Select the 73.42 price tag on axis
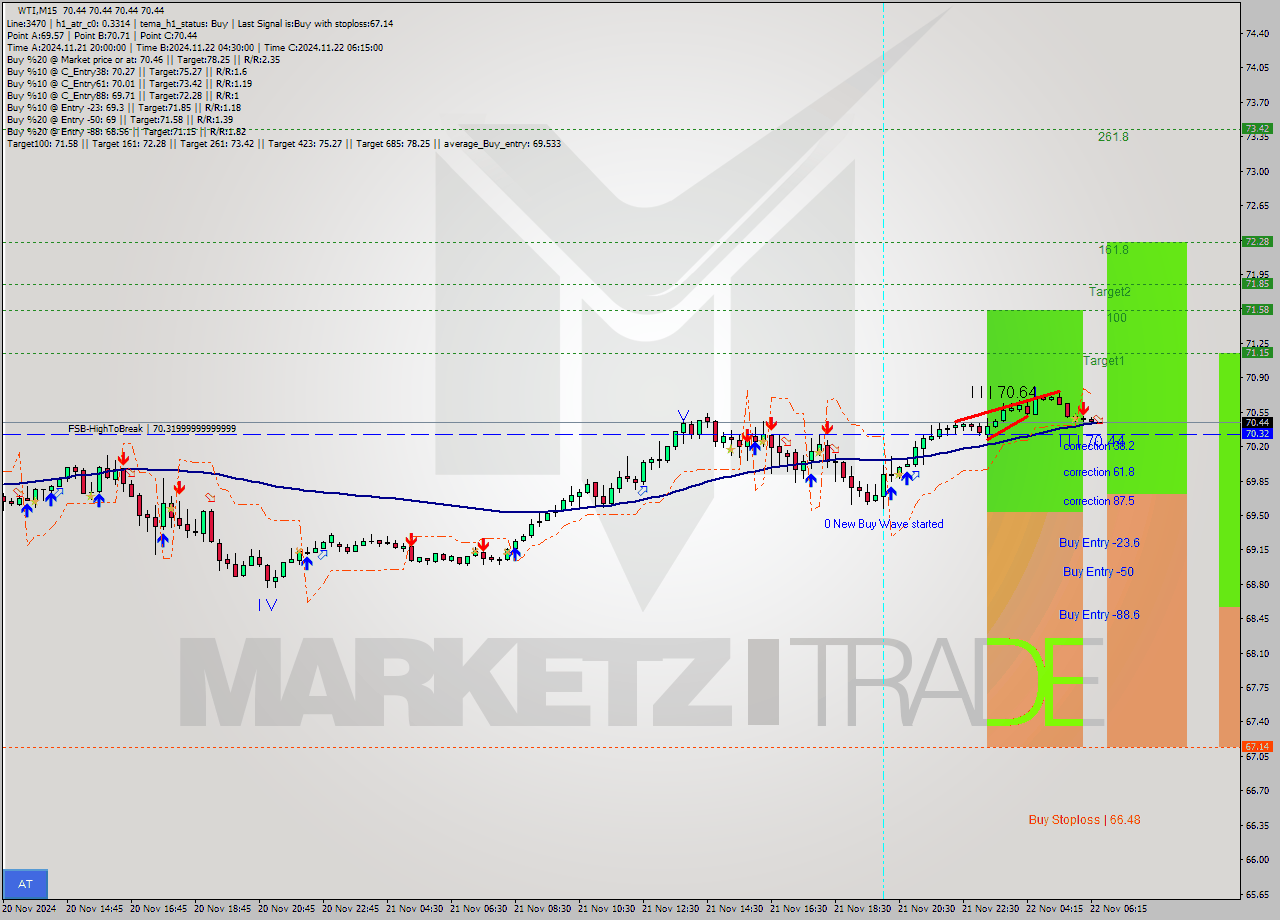The width and height of the screenshot is (1280, 920). (1257, 129)
